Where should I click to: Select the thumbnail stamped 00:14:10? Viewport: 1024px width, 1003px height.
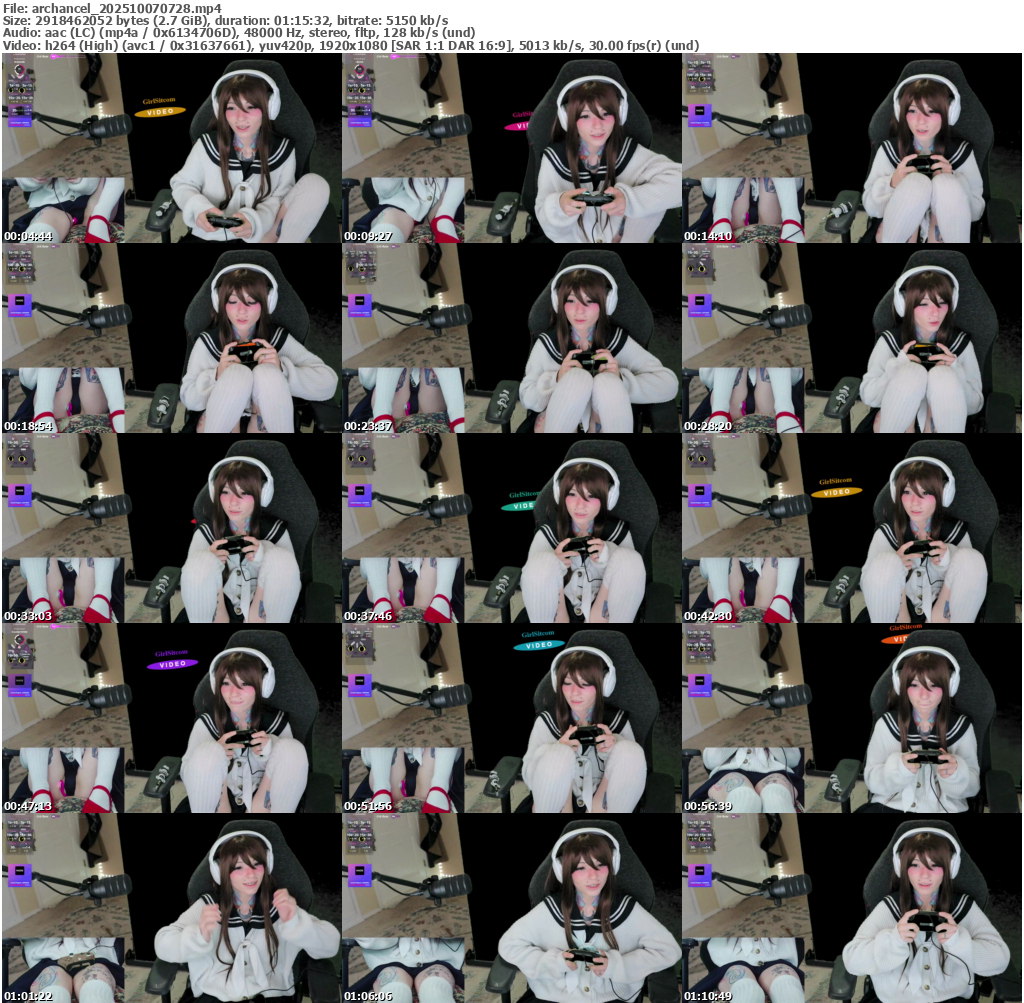click(852, 148)
